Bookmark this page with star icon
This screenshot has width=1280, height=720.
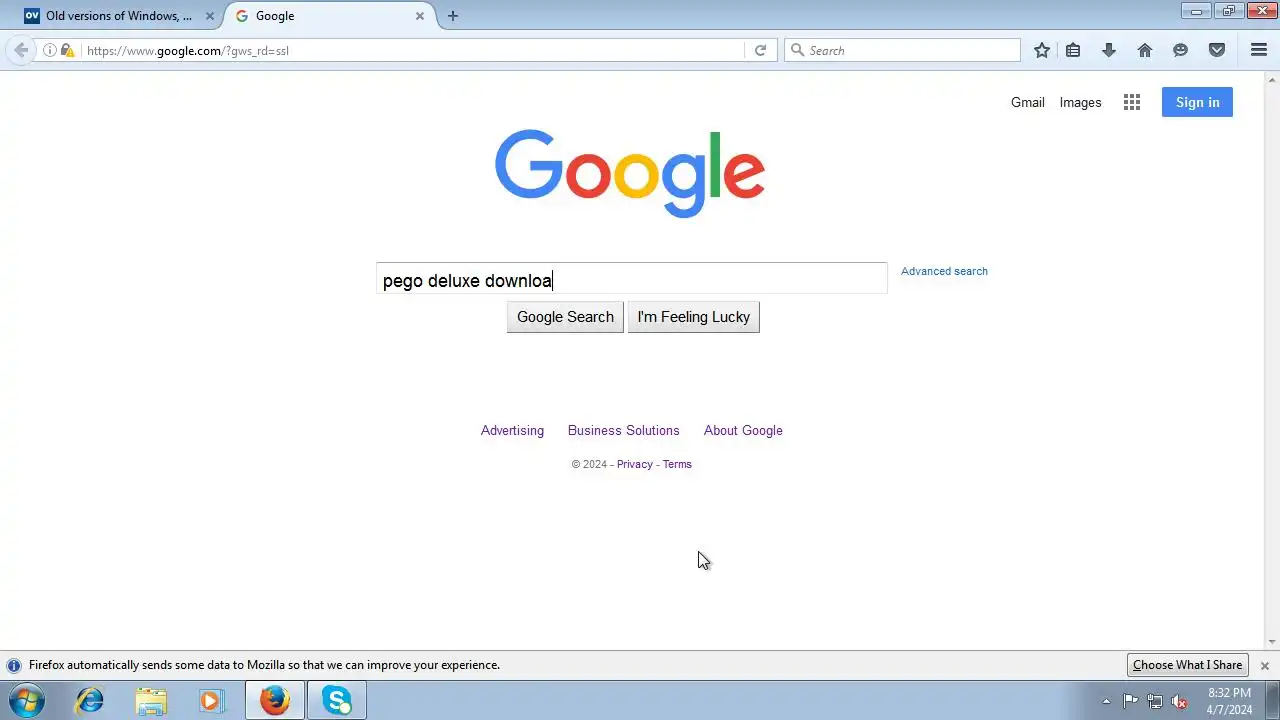coord(1042,50)
